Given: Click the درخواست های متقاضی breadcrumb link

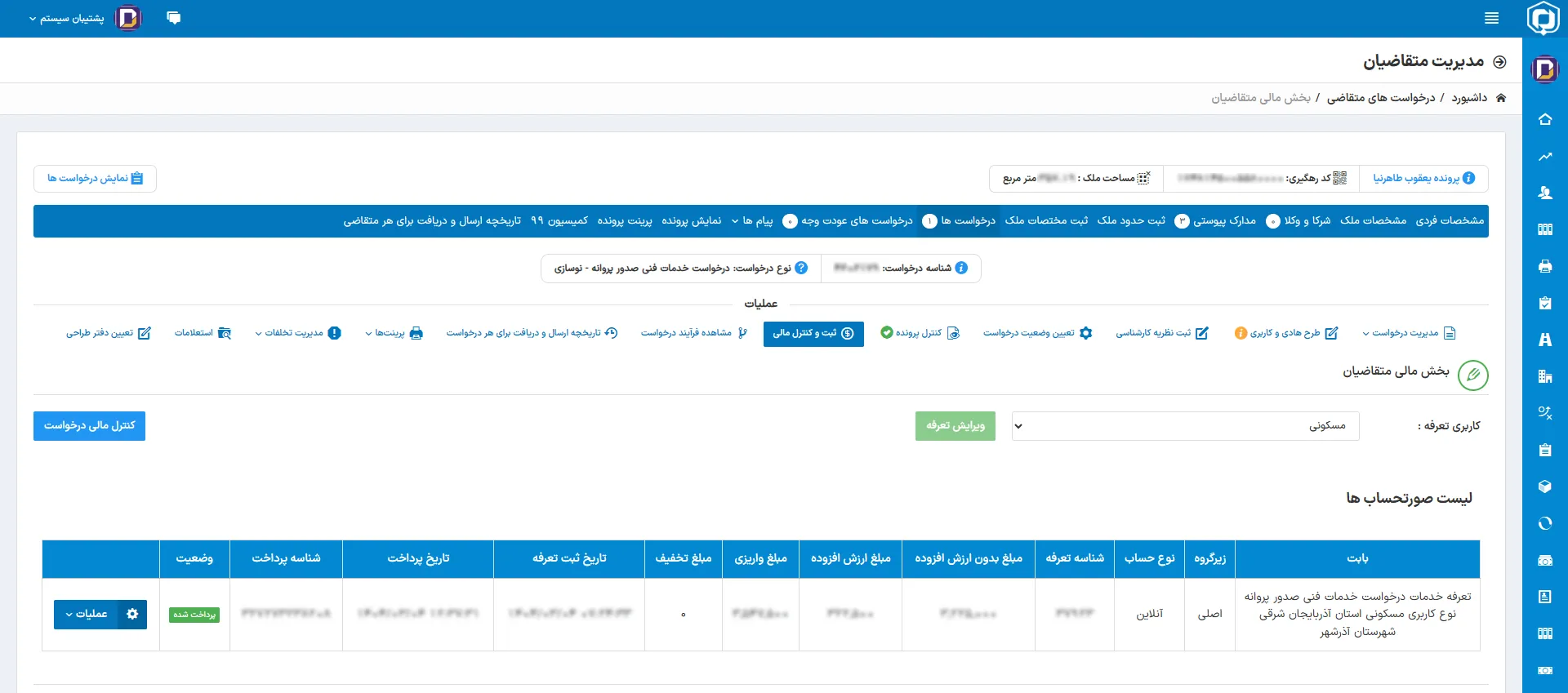Looking at the screenshot, I should 1380,98.
